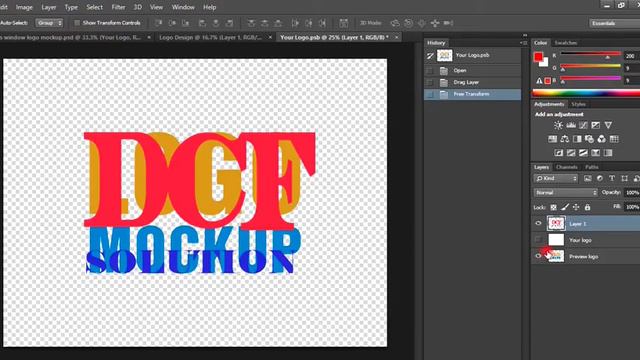This screenshot has width=640, height=360.
Task: Click the Auto-Align Layers icon in options bar
Action: pyautogui.click(x=344, y=23)
